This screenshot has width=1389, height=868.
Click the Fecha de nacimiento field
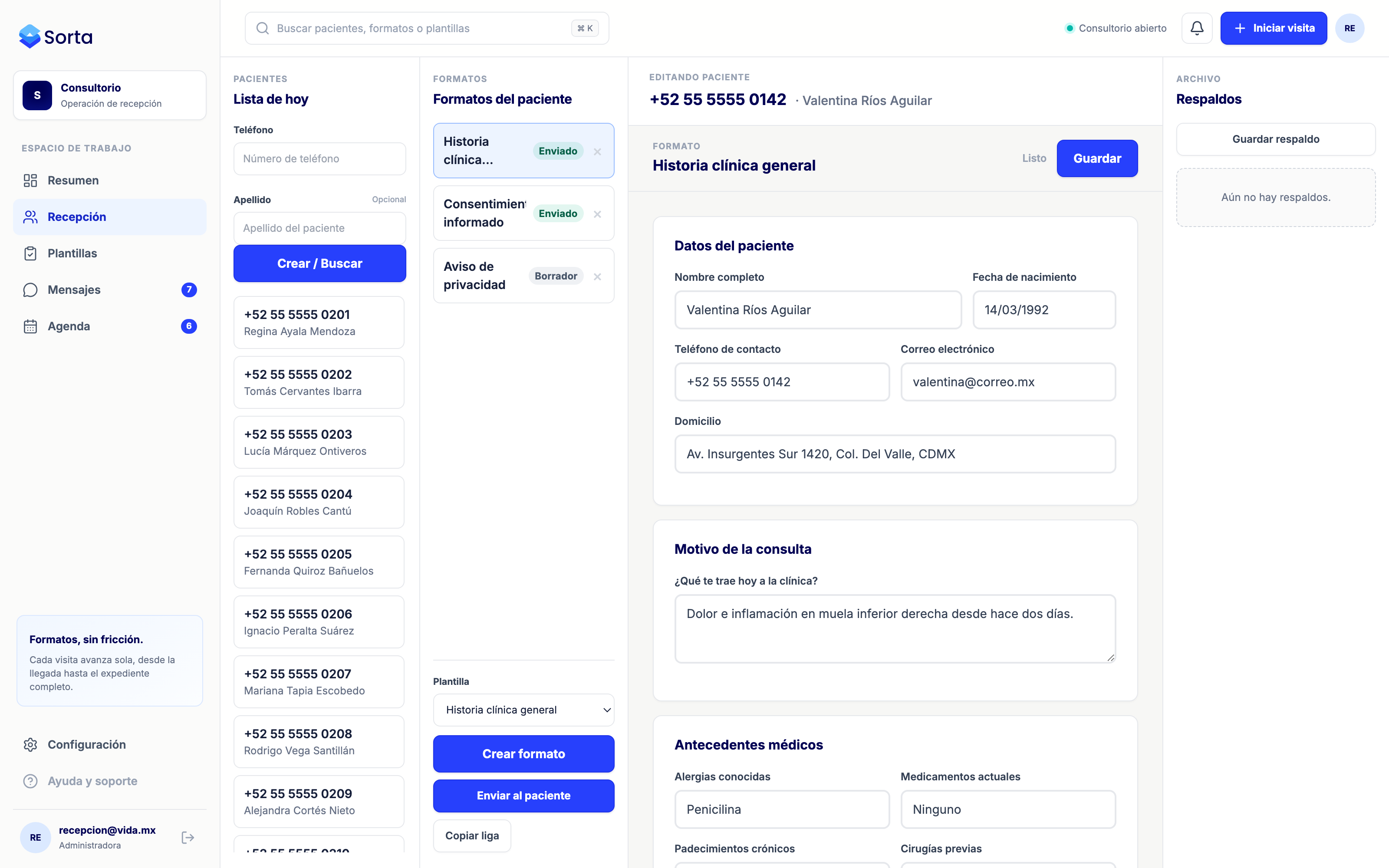(1044, 310)
